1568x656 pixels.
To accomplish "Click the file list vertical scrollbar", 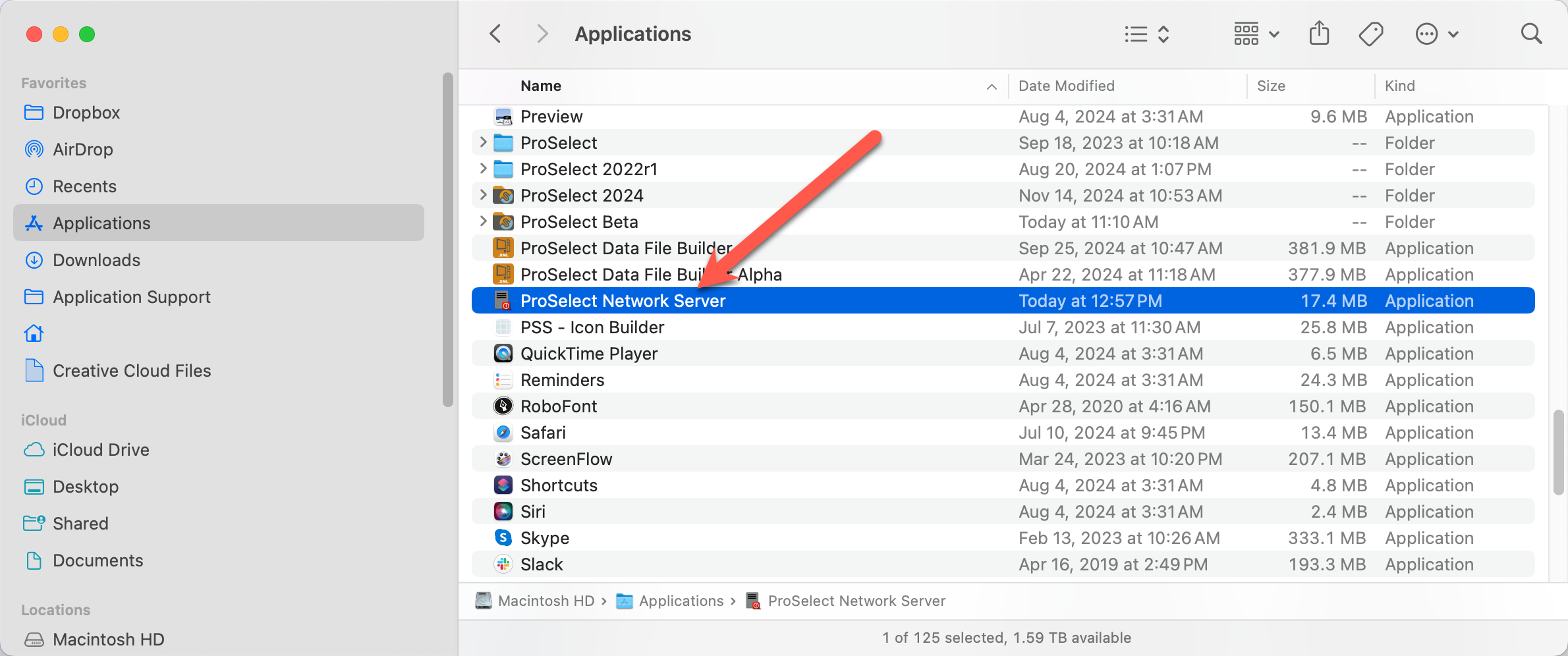I will [x=1558, y=452].
